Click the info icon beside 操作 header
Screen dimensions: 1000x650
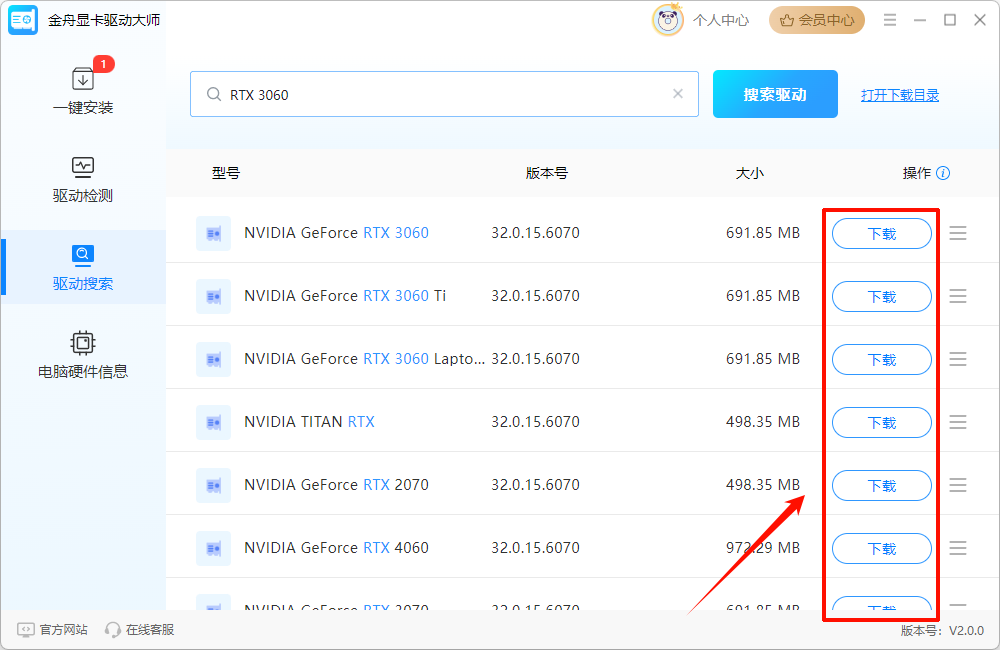click(943, 173)
